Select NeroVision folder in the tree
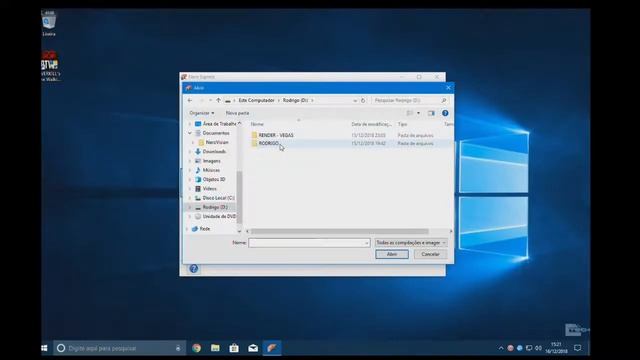Image resolution: width=640 pixels, height=360 pixels. [x=217, y=142]
